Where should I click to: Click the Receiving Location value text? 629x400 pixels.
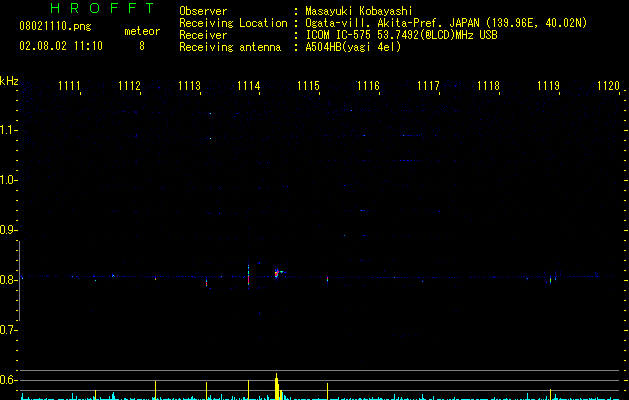[x=446, y=23]
